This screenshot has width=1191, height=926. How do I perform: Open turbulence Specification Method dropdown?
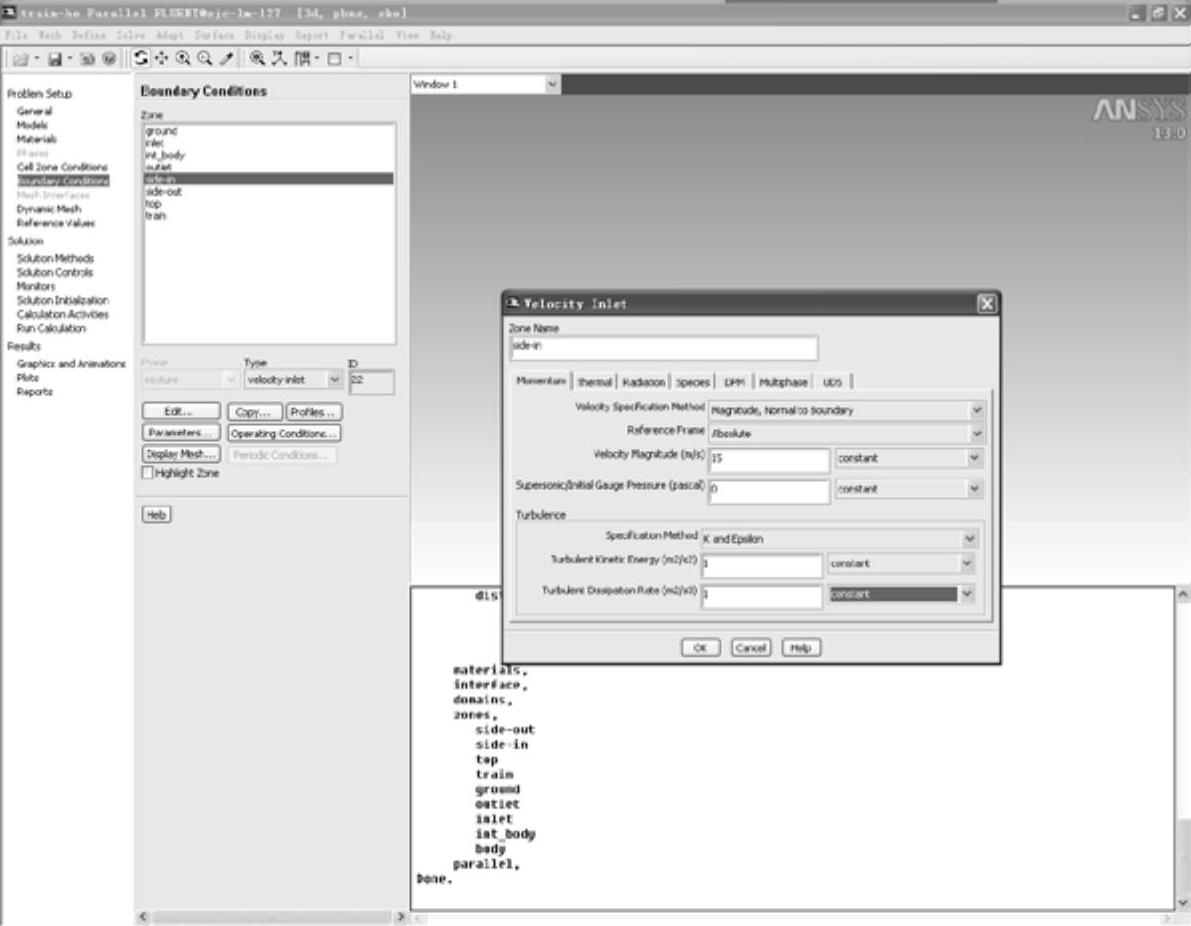click(x=969, y=539)
